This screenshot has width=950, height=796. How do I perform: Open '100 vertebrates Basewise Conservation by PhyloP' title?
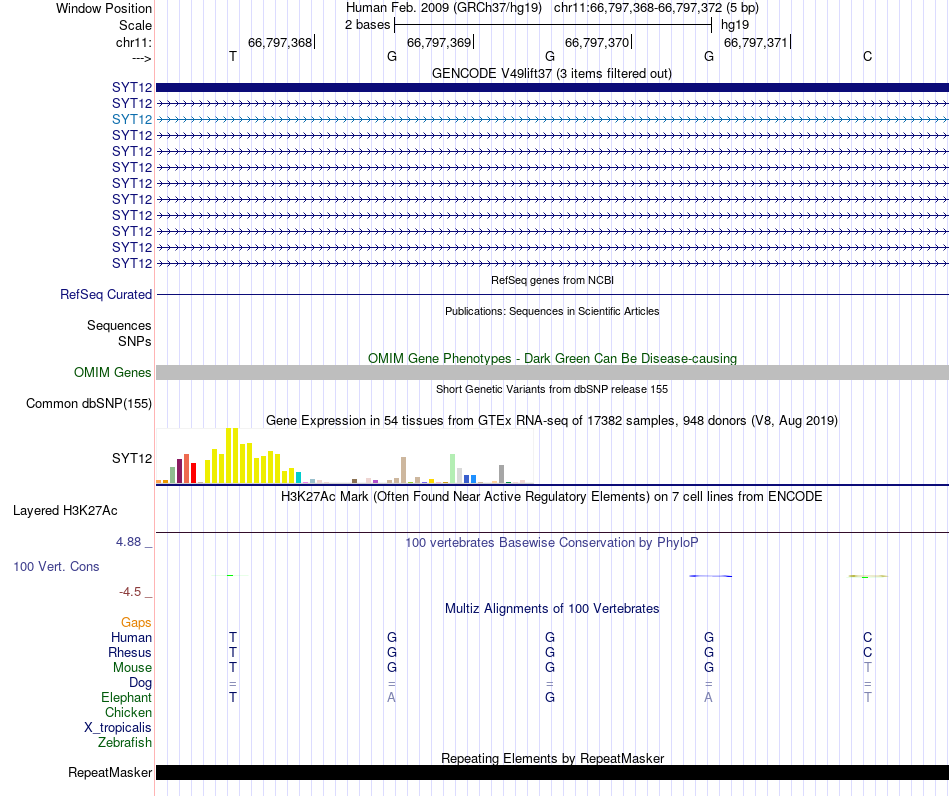click(x=552, y=543)
